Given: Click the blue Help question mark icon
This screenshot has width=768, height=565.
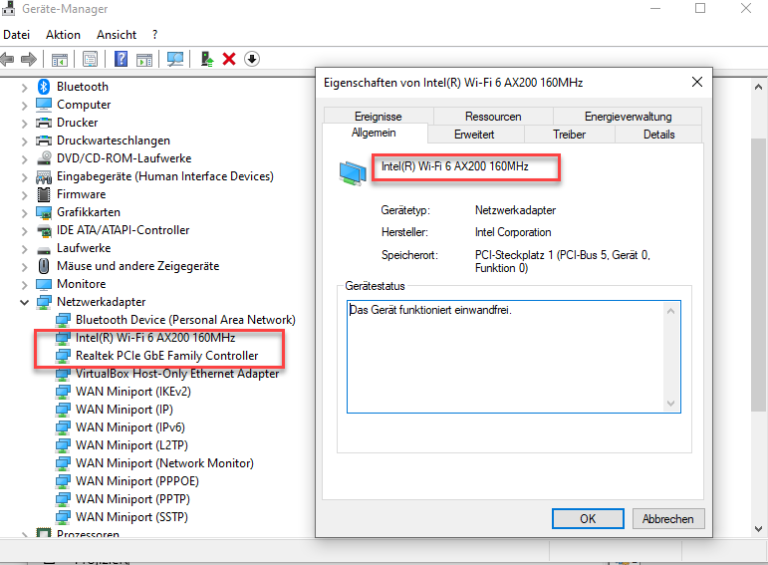Looking at the screenshot, I should coord(121,59).
